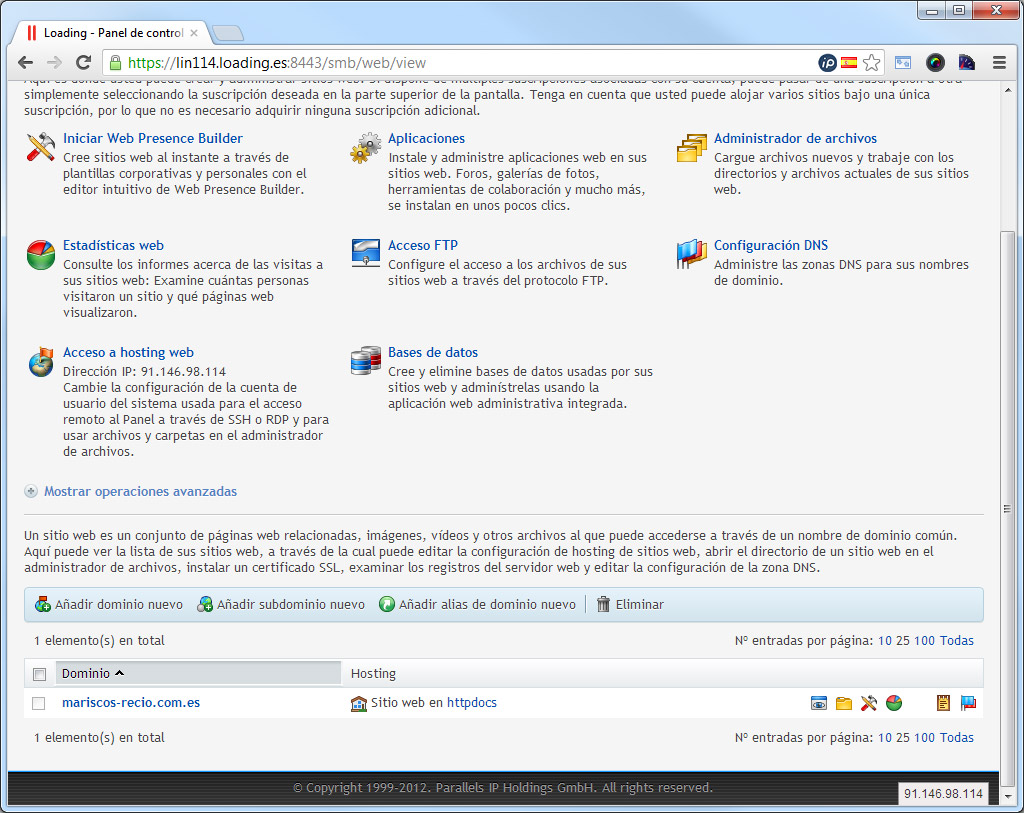Click Añadir dominio nuevo icon
Screen dimensions: 1024x813
(43, 604)
